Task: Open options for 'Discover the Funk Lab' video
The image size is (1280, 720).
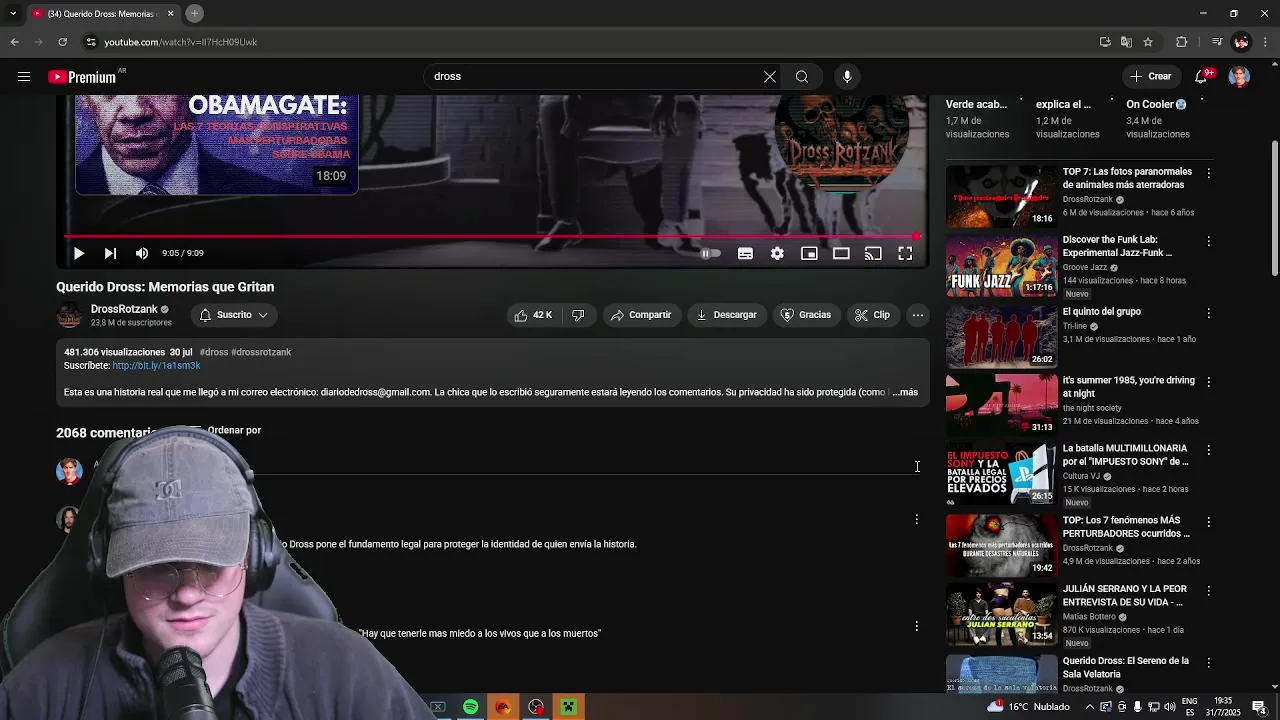Action: click(1208, 241)
